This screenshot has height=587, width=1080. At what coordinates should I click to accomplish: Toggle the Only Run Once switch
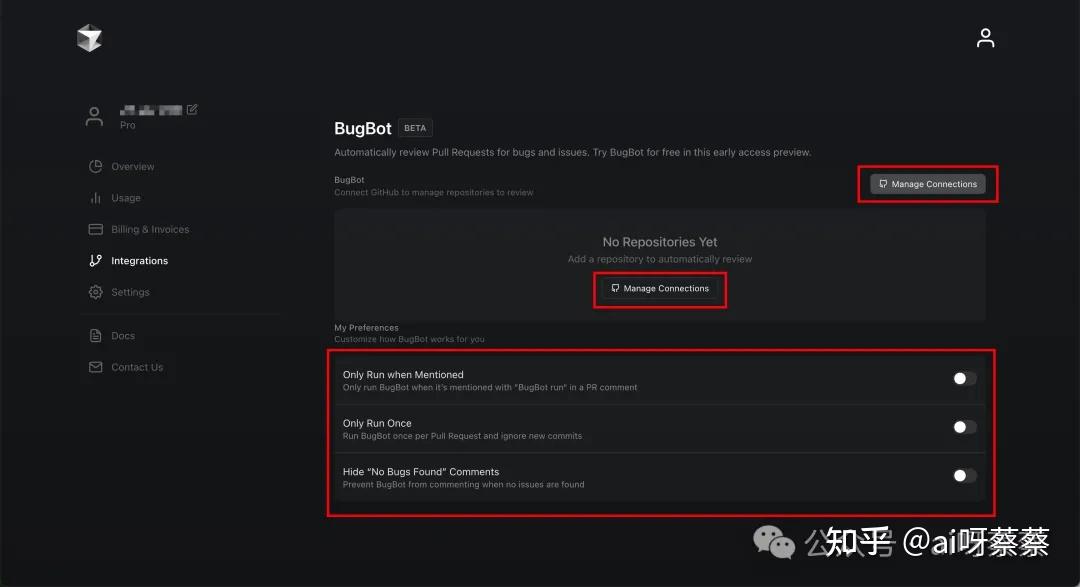point(964,427)
